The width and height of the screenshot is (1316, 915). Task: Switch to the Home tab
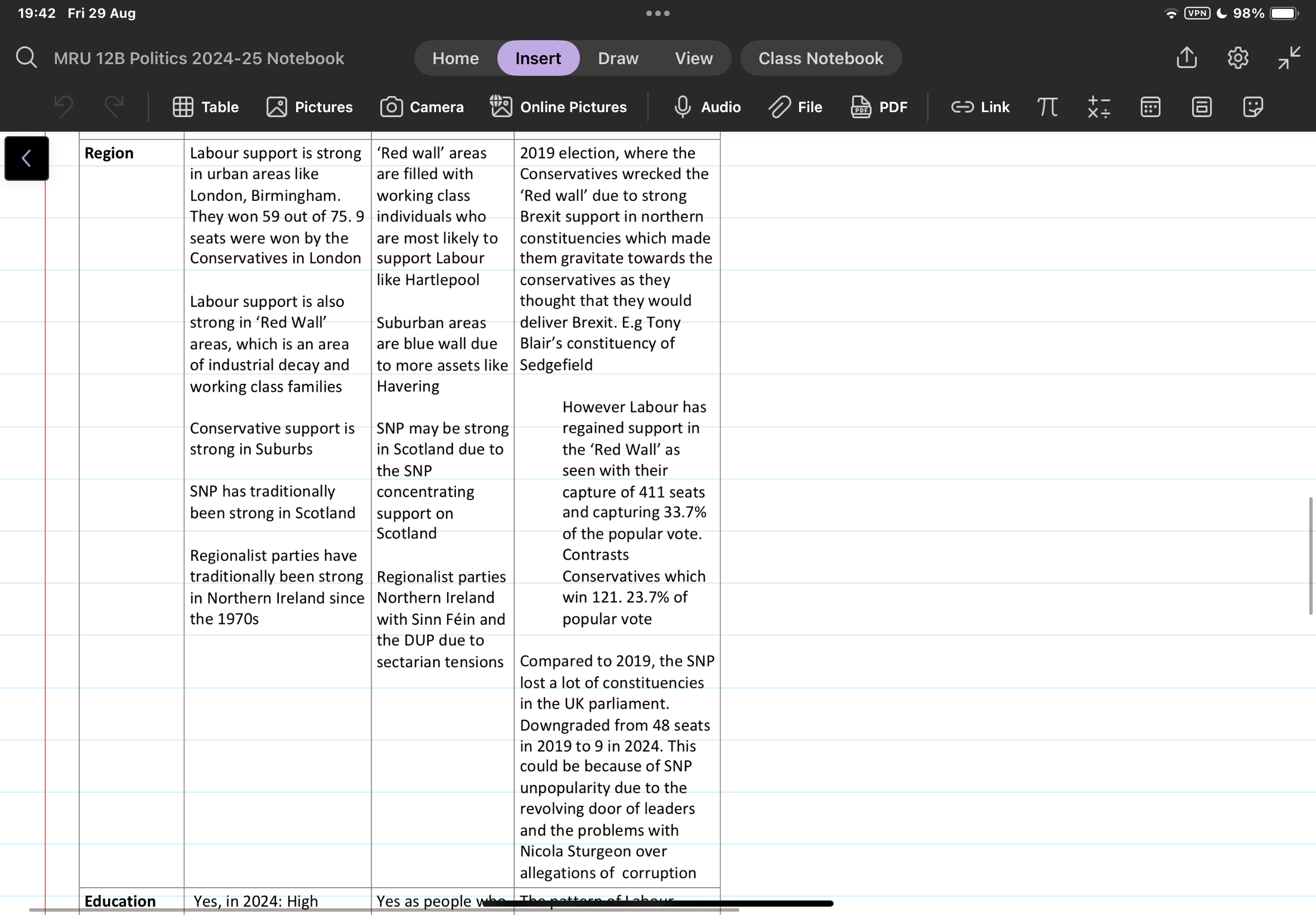[456, 59]
